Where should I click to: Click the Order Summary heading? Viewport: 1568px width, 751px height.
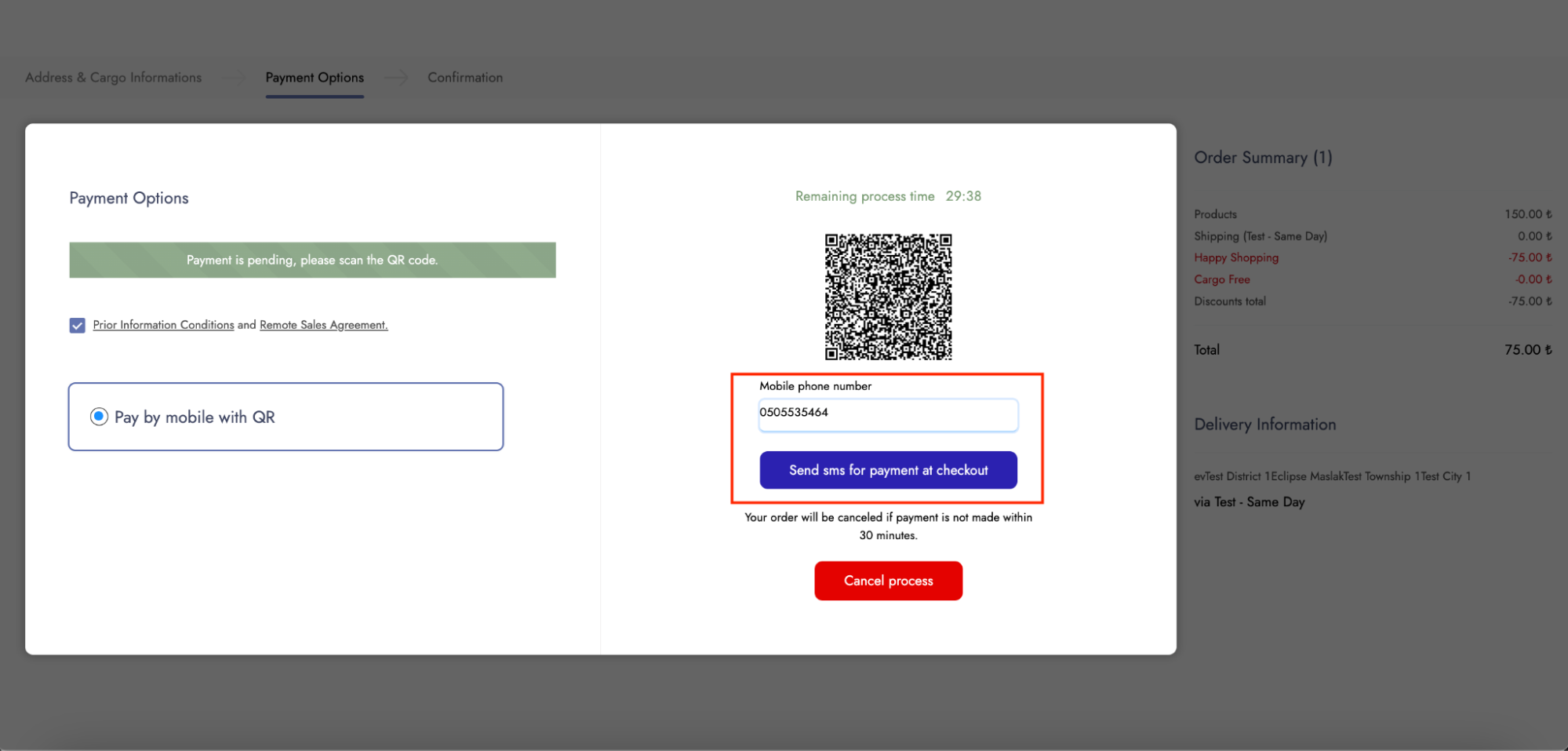click(x=1262, y=158)
